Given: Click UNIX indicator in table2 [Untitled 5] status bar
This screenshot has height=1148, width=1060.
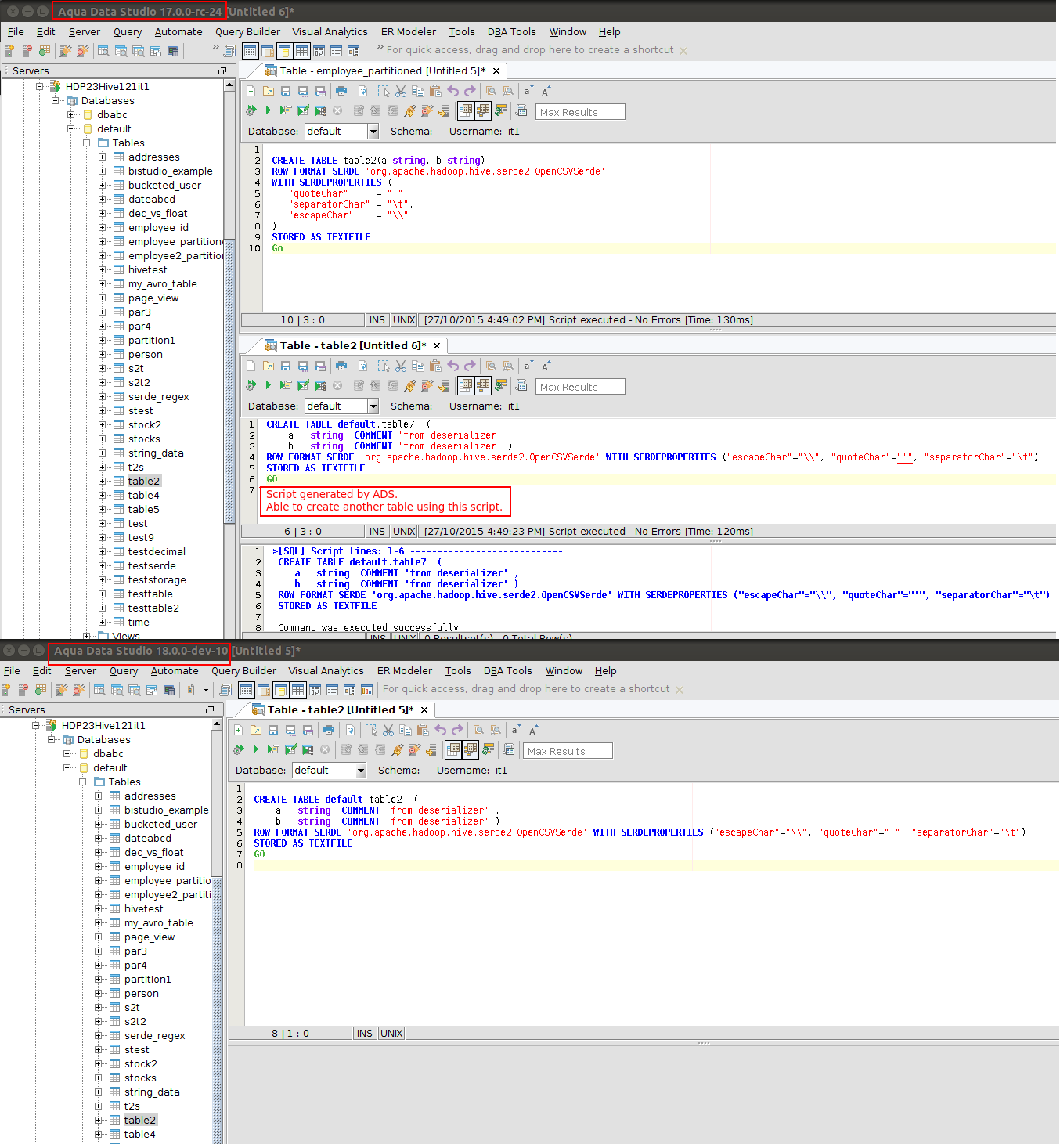Looking at the screenshot, I should 391,1034.
